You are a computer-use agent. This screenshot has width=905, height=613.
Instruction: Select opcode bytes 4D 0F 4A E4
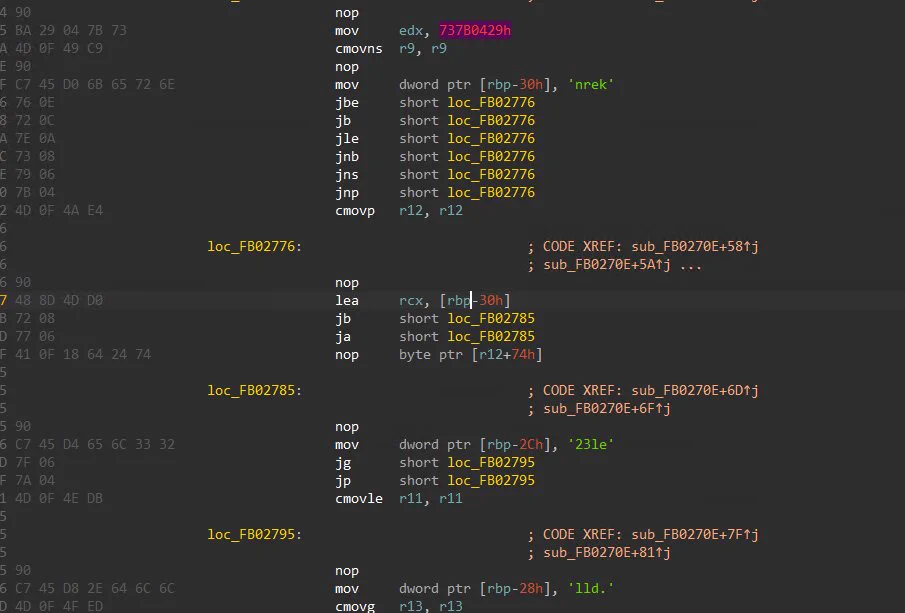tap(59, 211)
